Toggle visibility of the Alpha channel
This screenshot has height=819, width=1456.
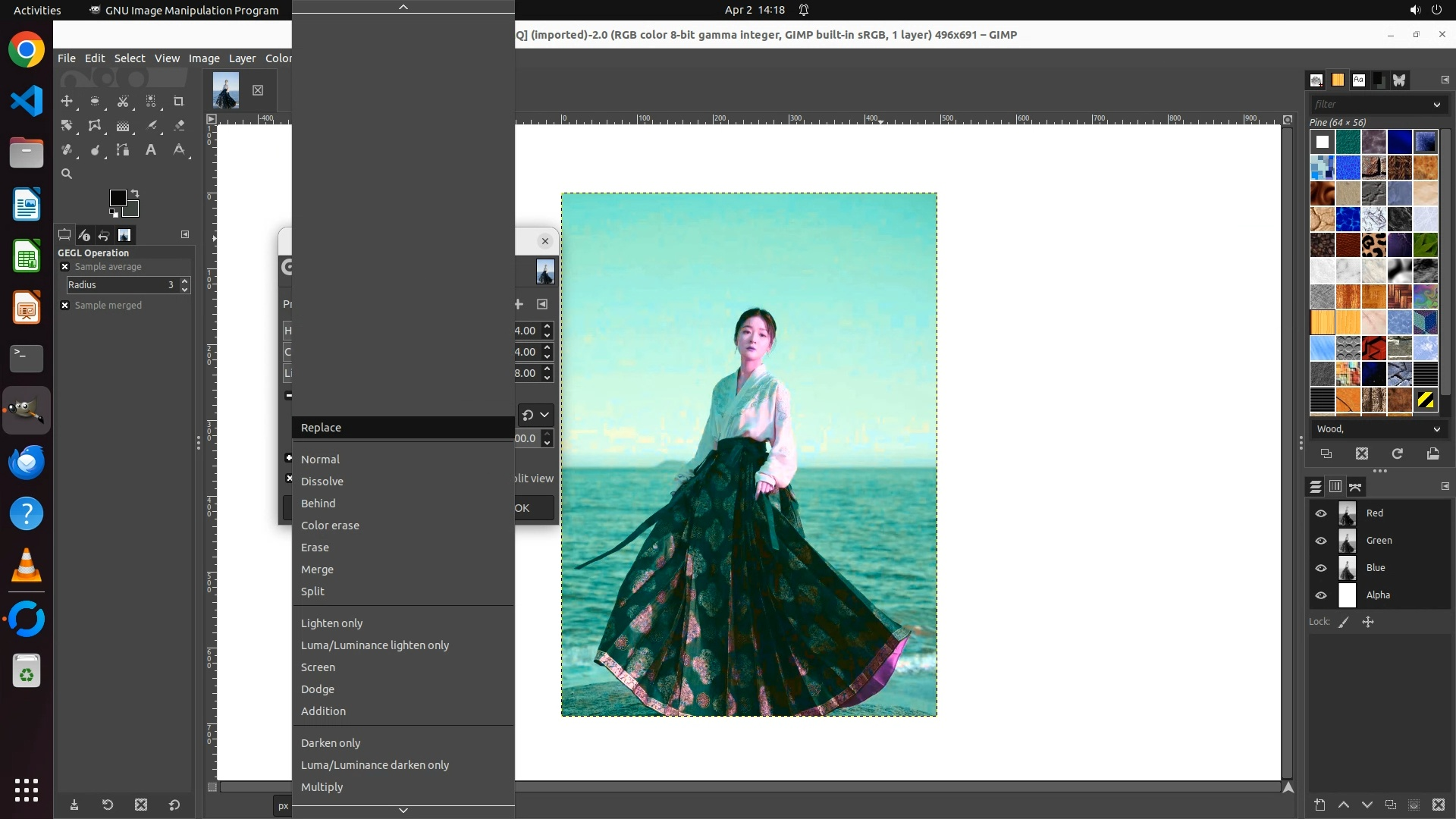[1321, 595]
